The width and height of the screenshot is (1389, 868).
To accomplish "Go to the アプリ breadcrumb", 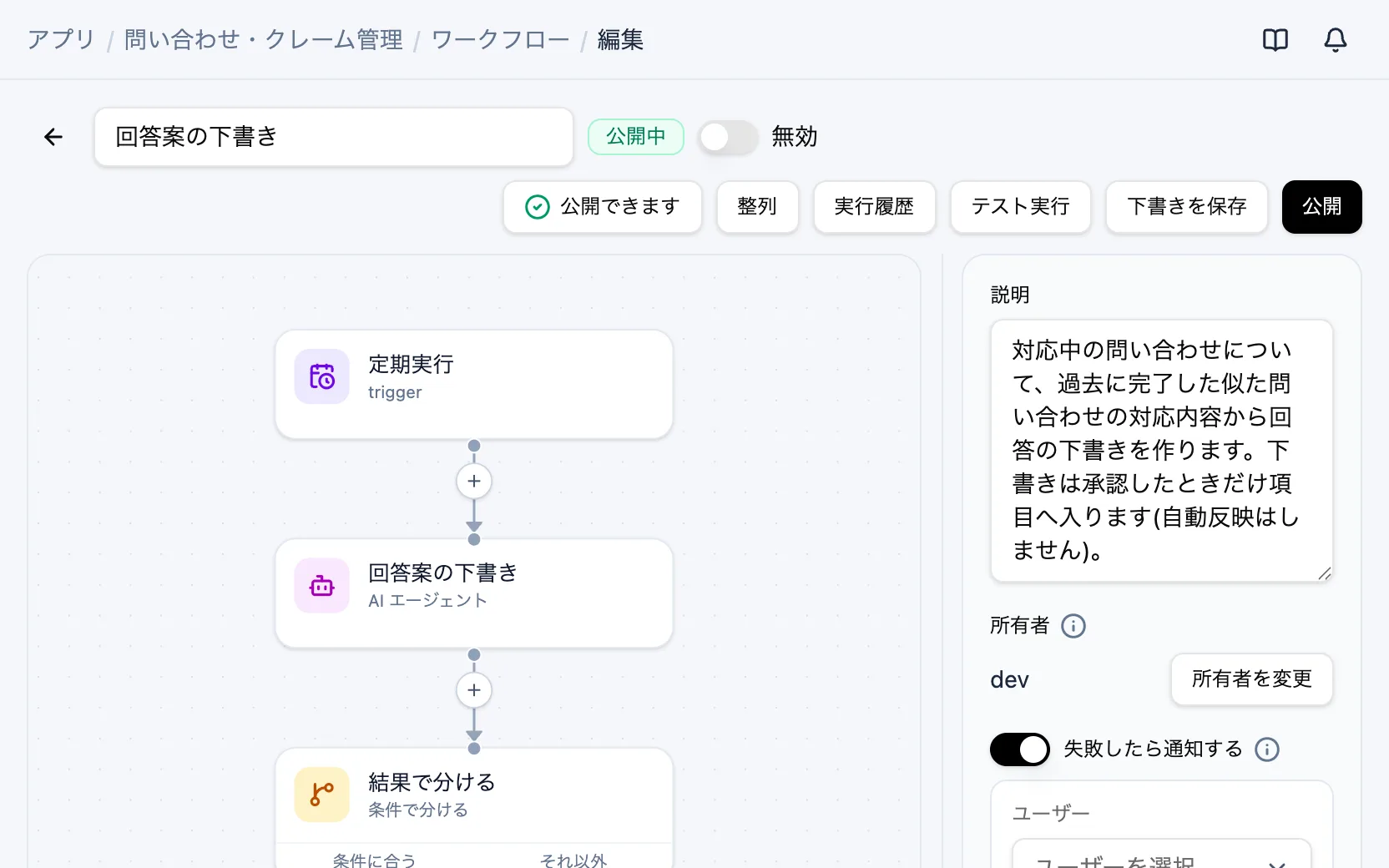I will point(61,39).
